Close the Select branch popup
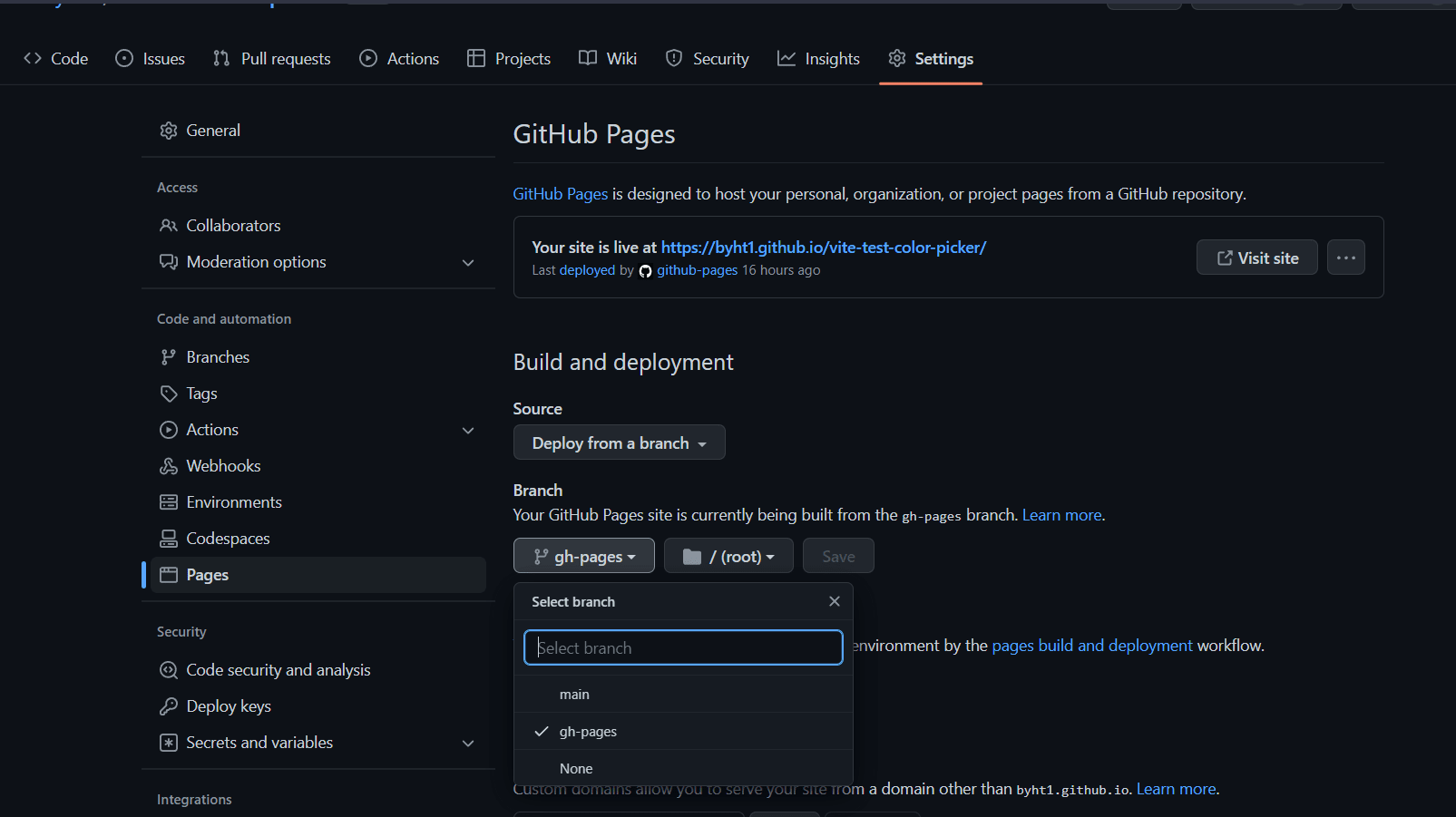This screenshot has width=1456, height=817. (x=835, y=601)
